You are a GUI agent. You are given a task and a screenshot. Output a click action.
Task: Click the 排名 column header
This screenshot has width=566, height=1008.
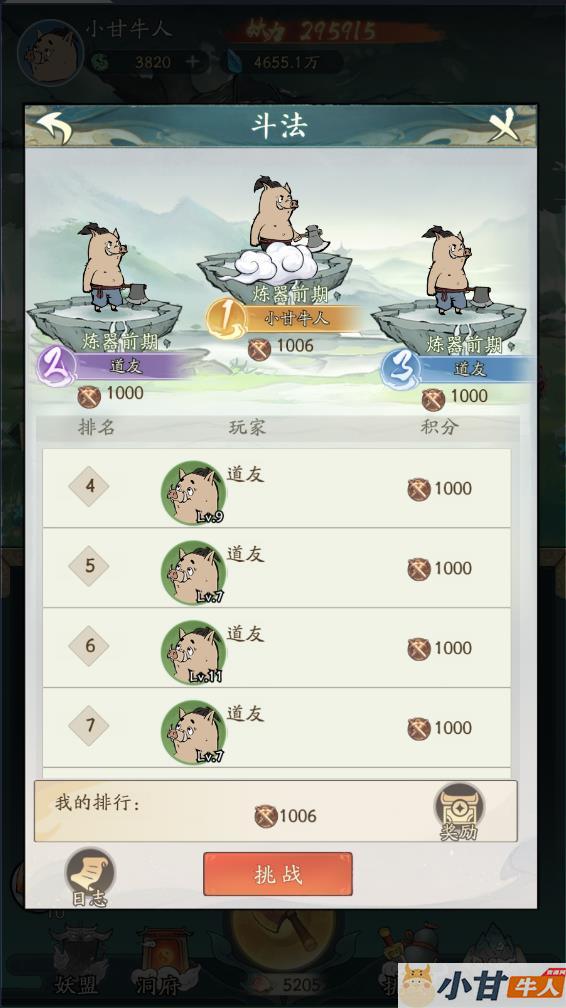[96, 427]
